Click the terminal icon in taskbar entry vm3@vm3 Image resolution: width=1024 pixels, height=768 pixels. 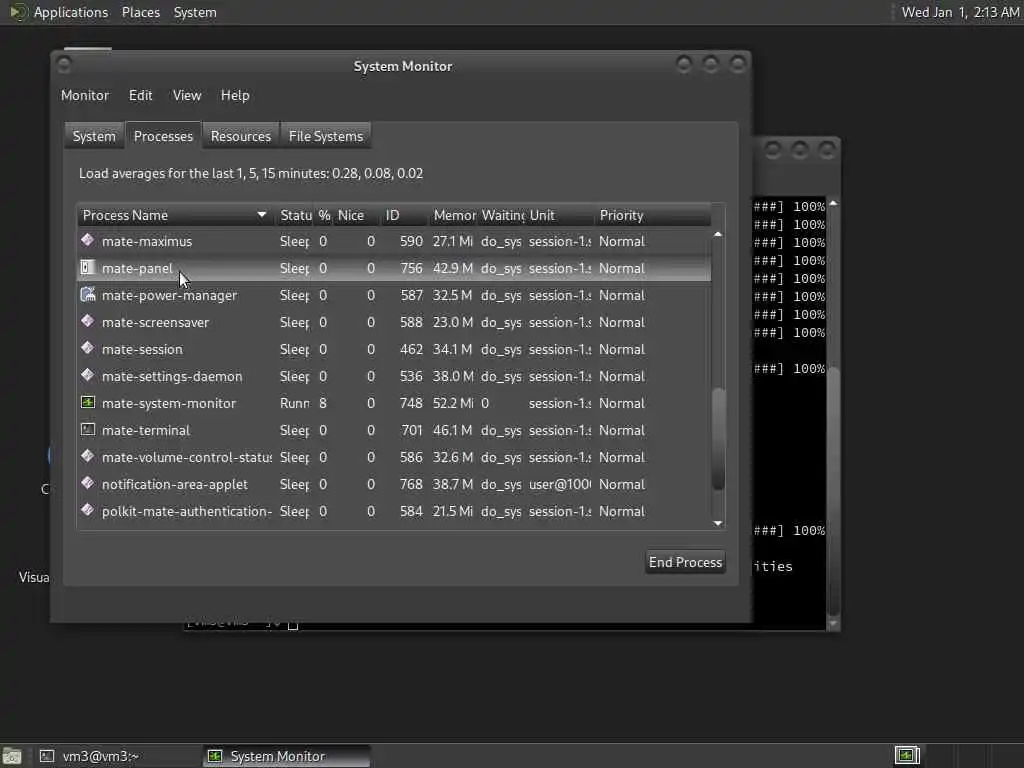tap(47, 756)
